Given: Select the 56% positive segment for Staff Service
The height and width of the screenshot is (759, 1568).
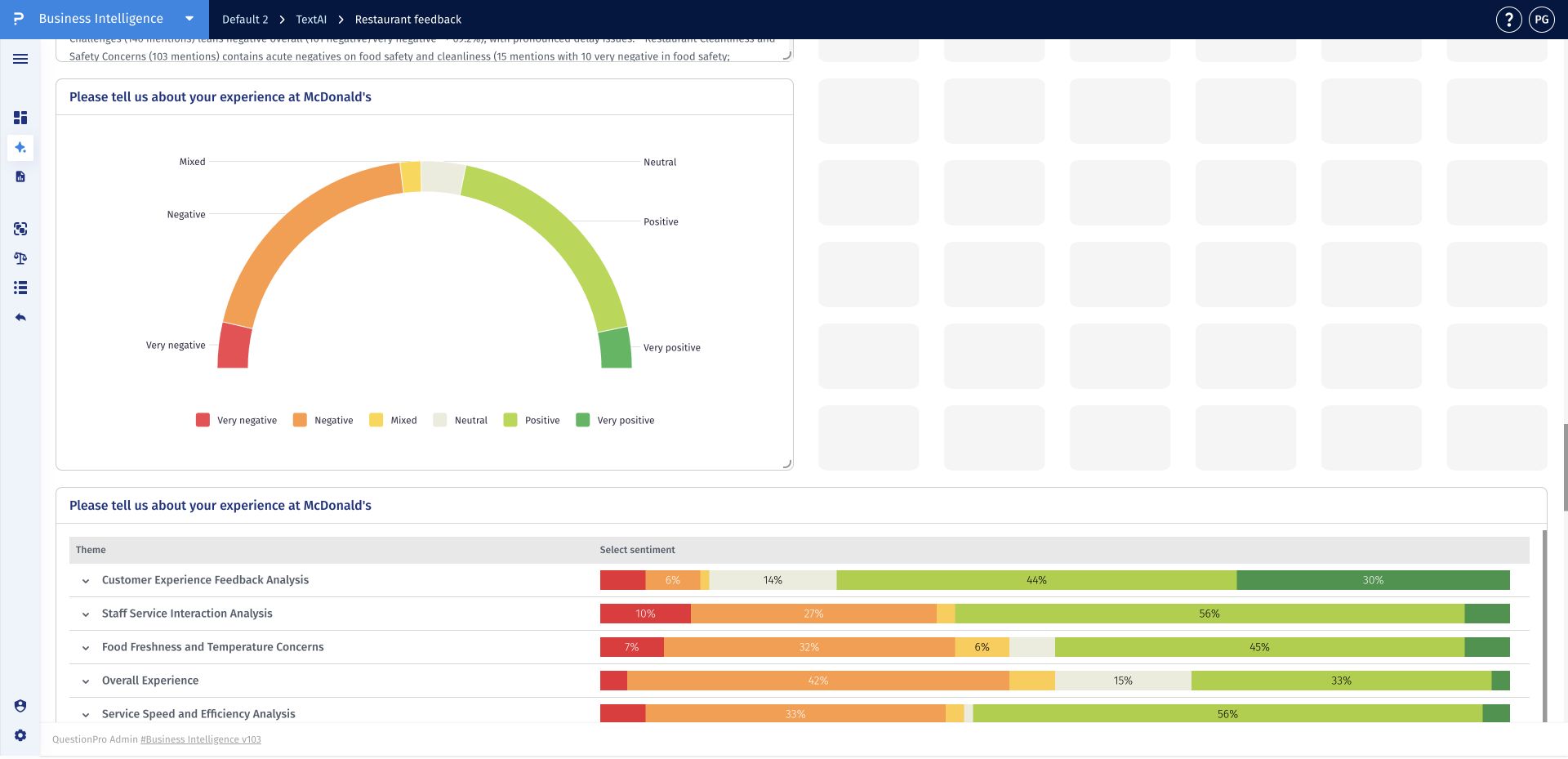Looking at the screenshot, I should tap(1209, 614).
